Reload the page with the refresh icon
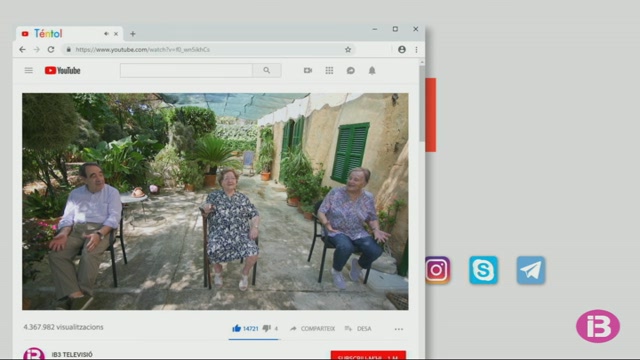This screenshot has height=360, width=640. pos(51,49)
